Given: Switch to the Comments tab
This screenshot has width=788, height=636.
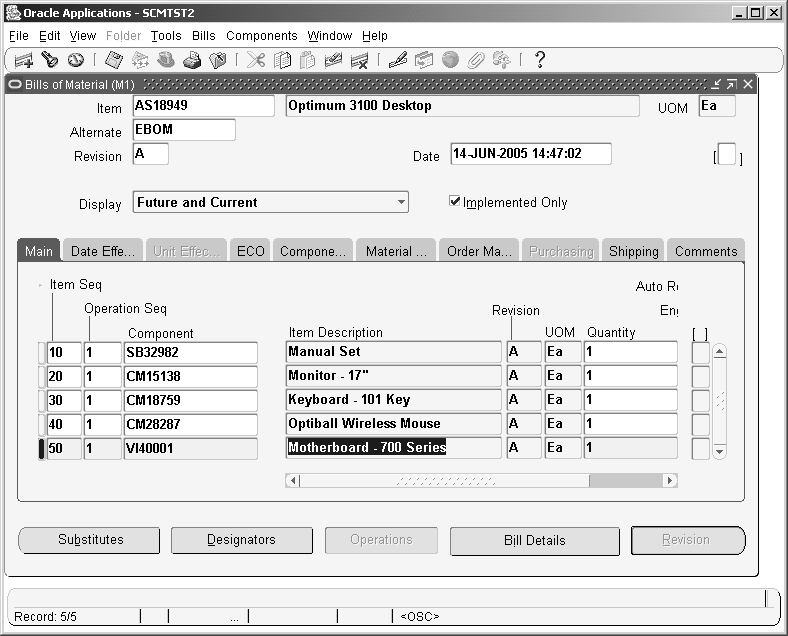Looking at the screenshot, I should 706,251.
